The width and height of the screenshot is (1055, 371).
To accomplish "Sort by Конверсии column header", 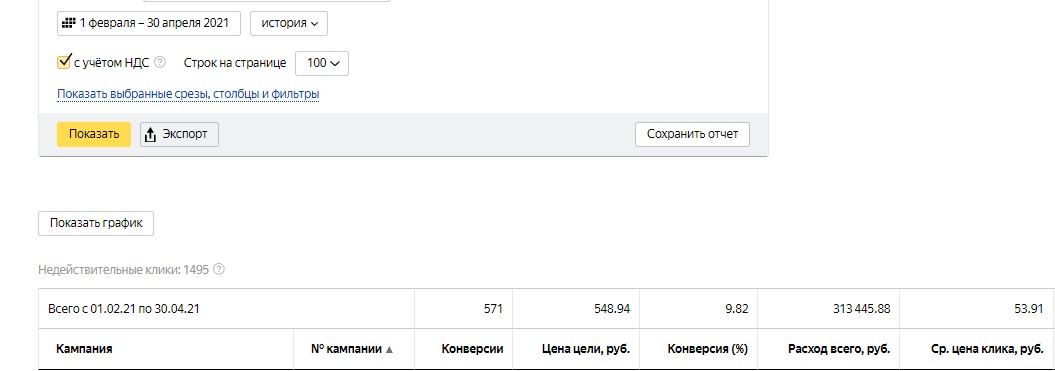I will tap(472, 349).
